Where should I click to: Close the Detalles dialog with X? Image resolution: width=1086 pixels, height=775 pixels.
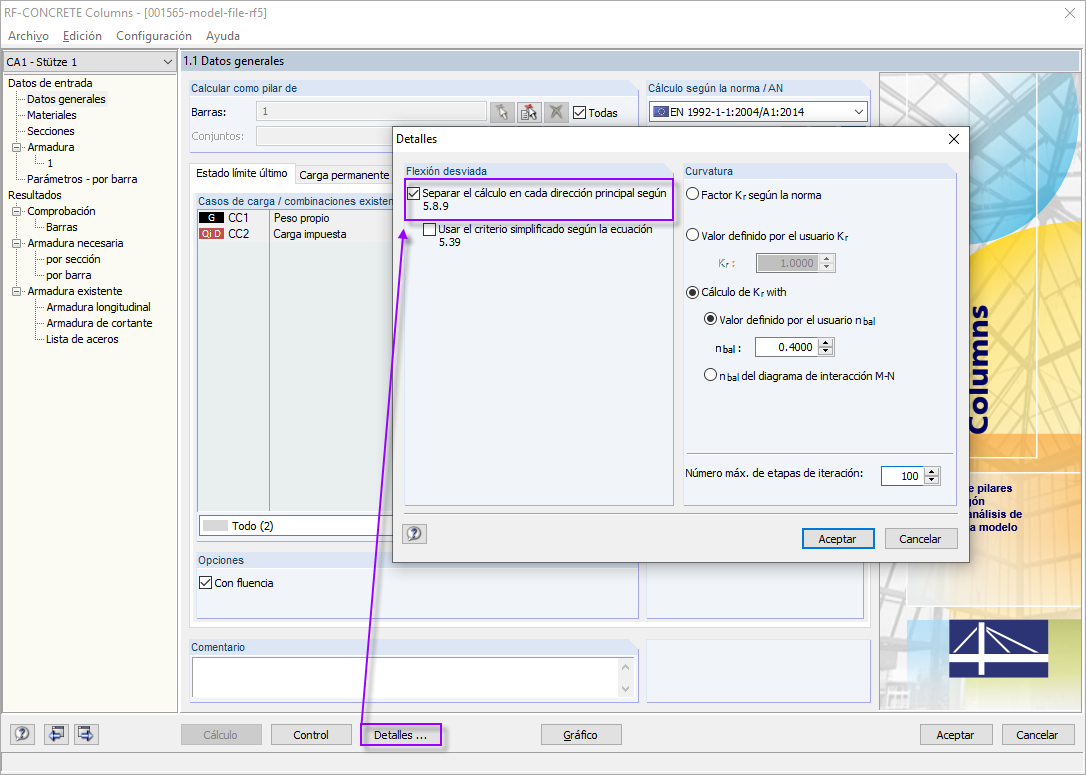pos(954,139)
